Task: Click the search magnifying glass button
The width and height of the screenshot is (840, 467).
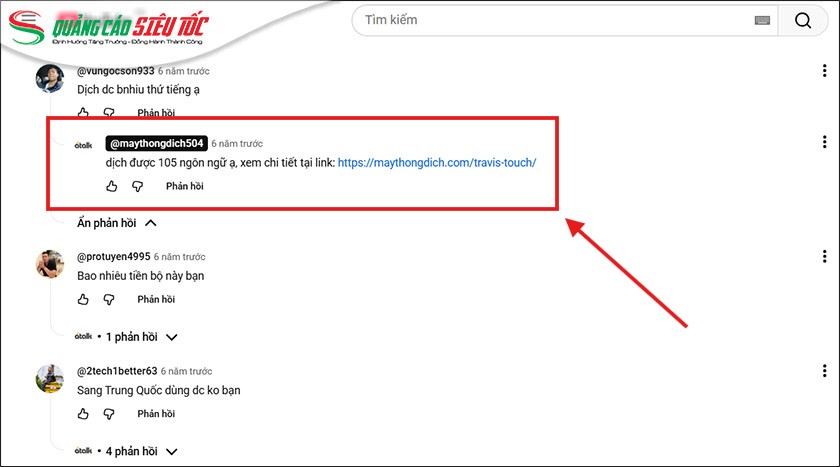Action: 803,20
